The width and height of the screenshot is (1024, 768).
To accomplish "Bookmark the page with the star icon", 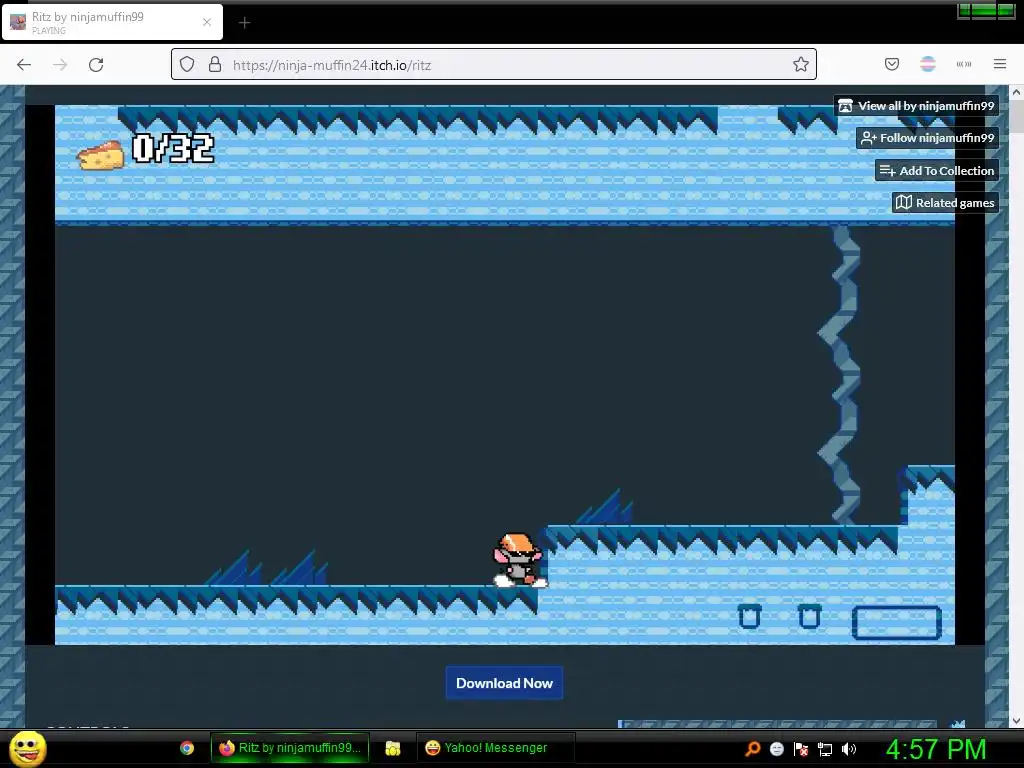I will [x=801, y=64].
